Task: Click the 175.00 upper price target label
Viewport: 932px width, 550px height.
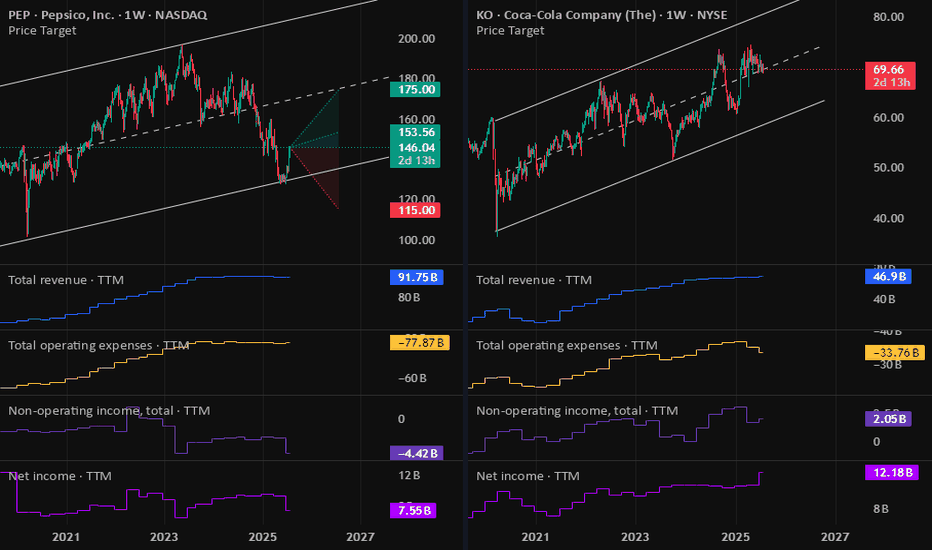Action: [x=415, y=90]
